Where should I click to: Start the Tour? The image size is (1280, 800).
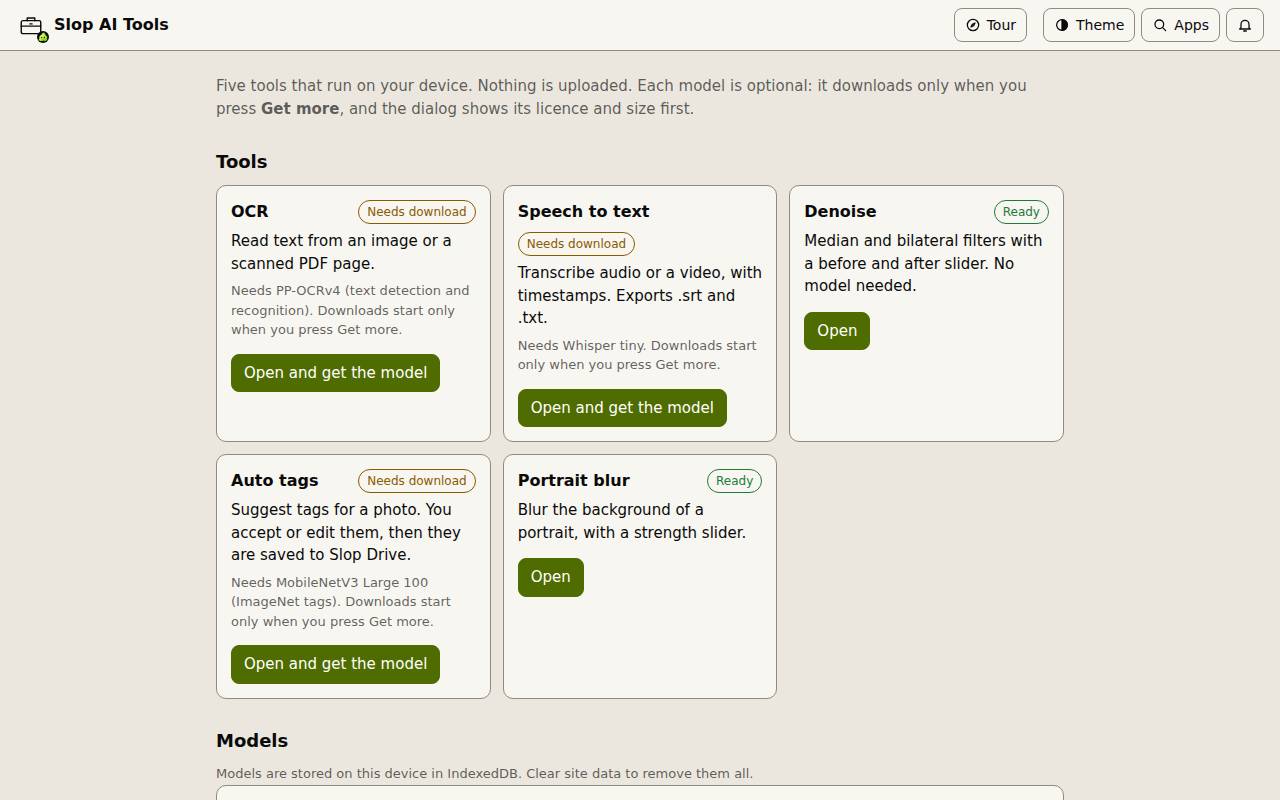pos(990,25)
